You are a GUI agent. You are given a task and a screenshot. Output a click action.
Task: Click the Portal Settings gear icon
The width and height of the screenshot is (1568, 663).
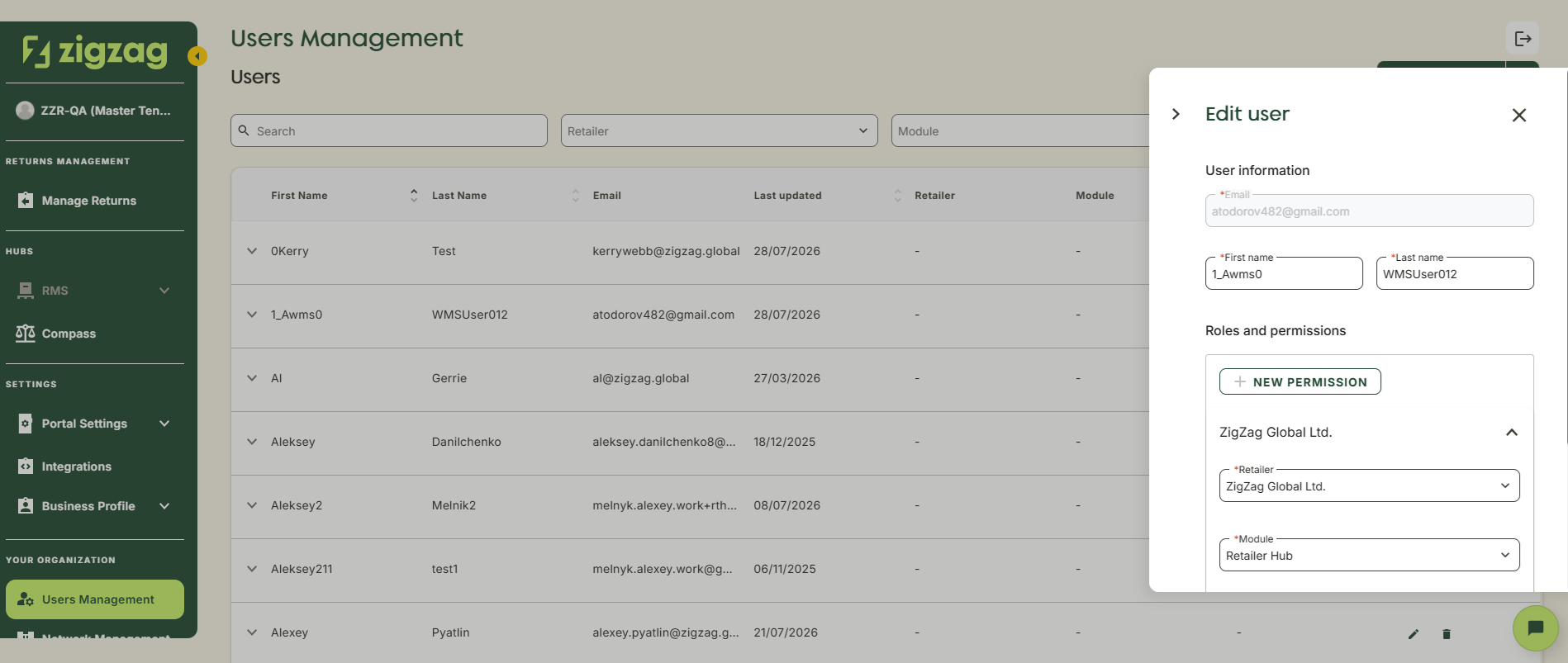(26, 423)
